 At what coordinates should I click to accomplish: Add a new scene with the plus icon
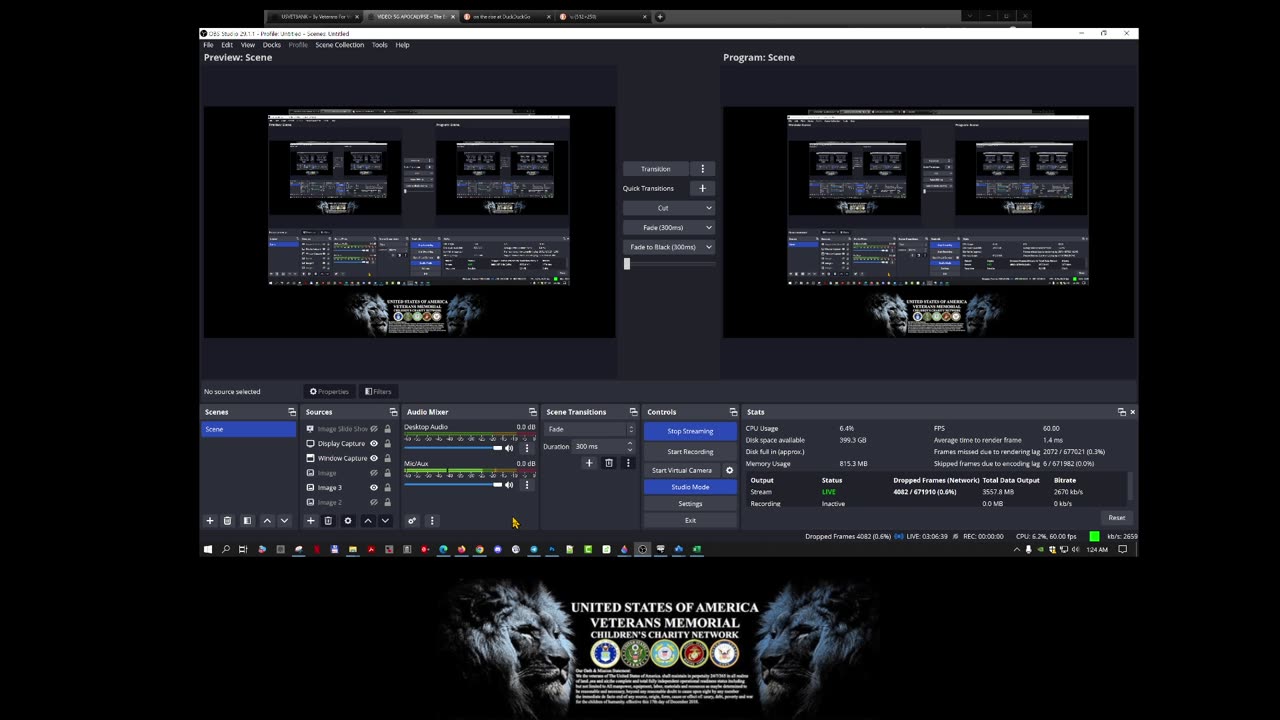210,521
